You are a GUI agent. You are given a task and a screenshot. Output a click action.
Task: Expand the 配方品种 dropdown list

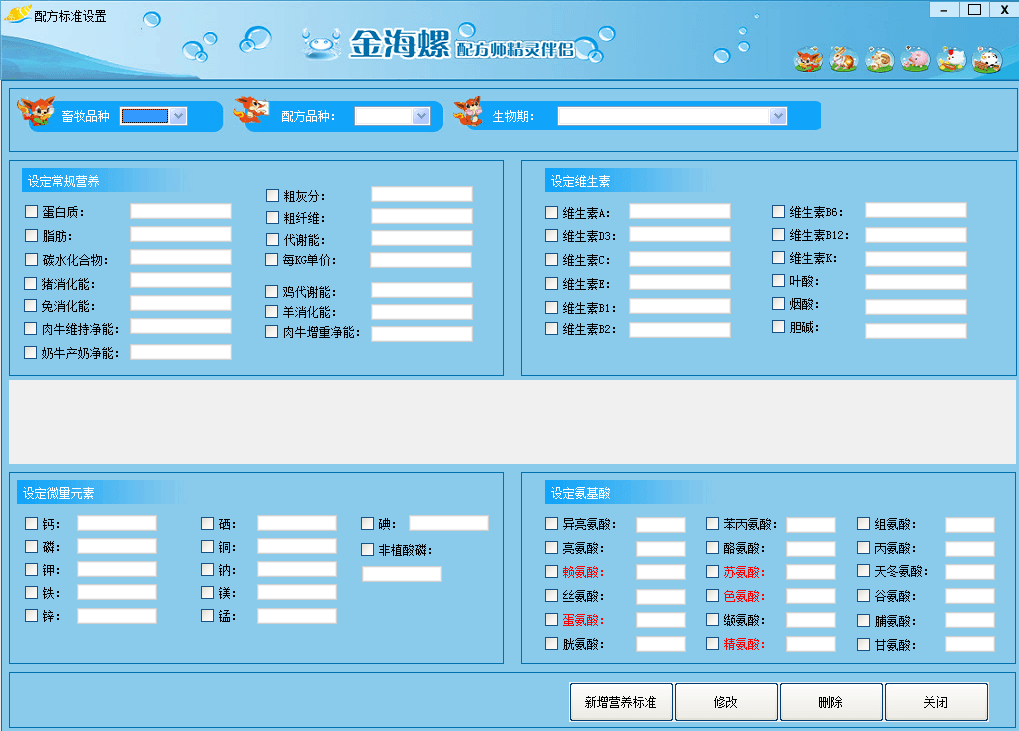tap(420, 116)
